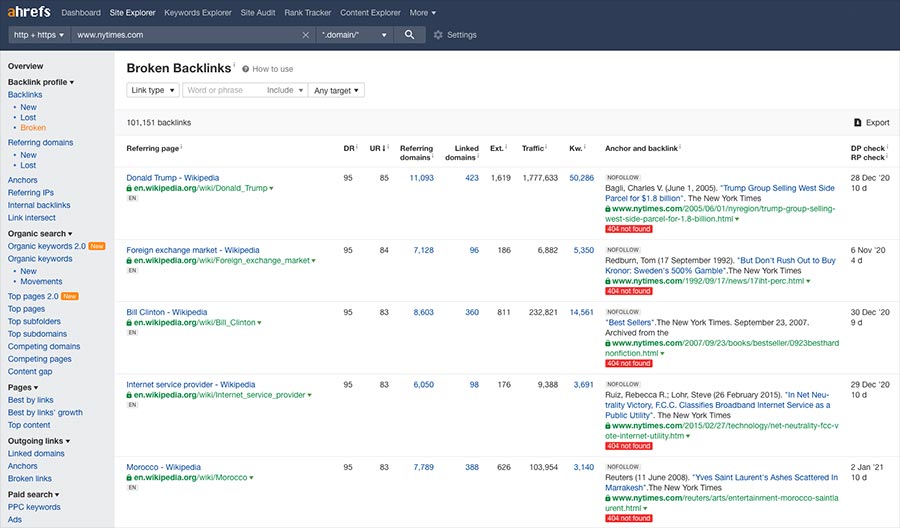Image resolution: width=900 pixels, height=528 pixels.
Task: Open Movements under Organic keywords
Action: [41, 281]
